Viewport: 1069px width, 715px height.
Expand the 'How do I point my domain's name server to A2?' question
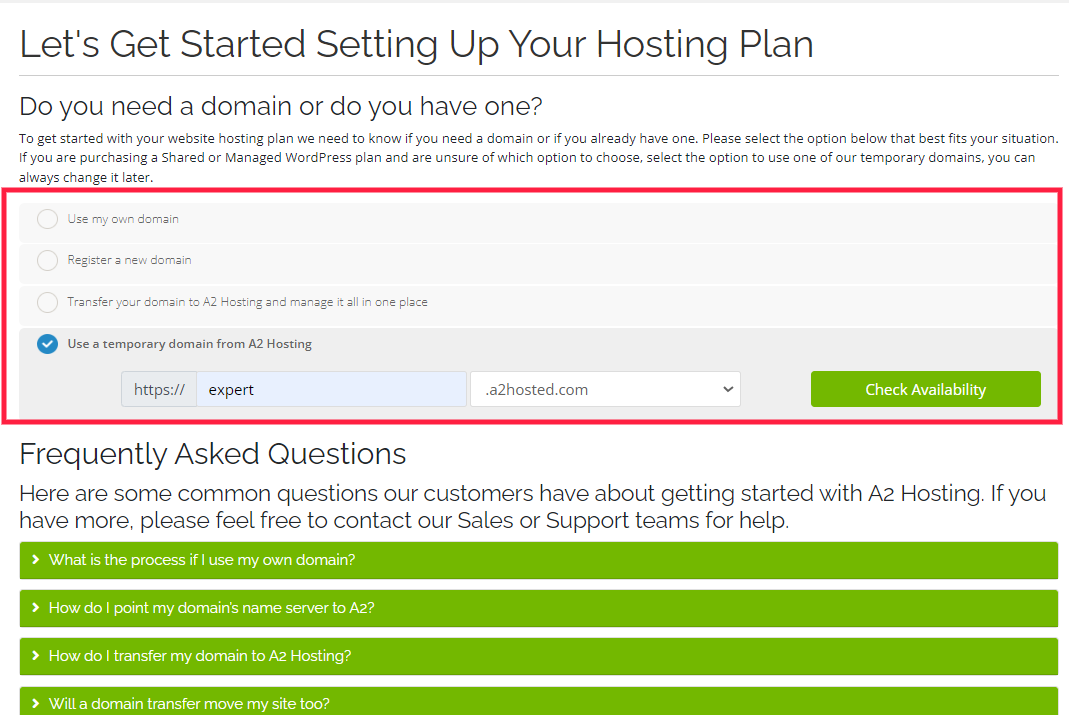539,608
